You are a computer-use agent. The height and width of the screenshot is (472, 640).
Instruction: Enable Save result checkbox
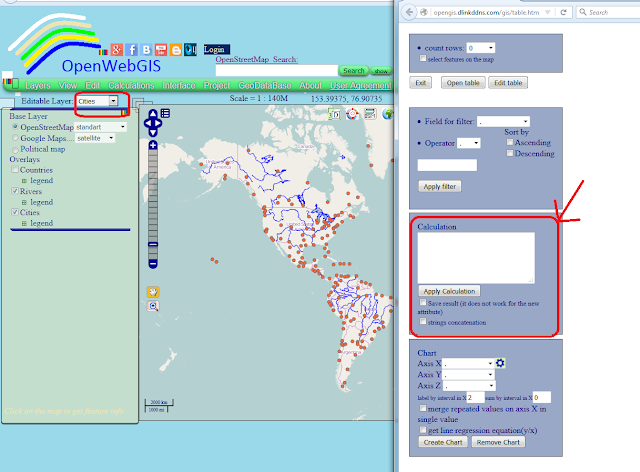click(x=423, y=303)
